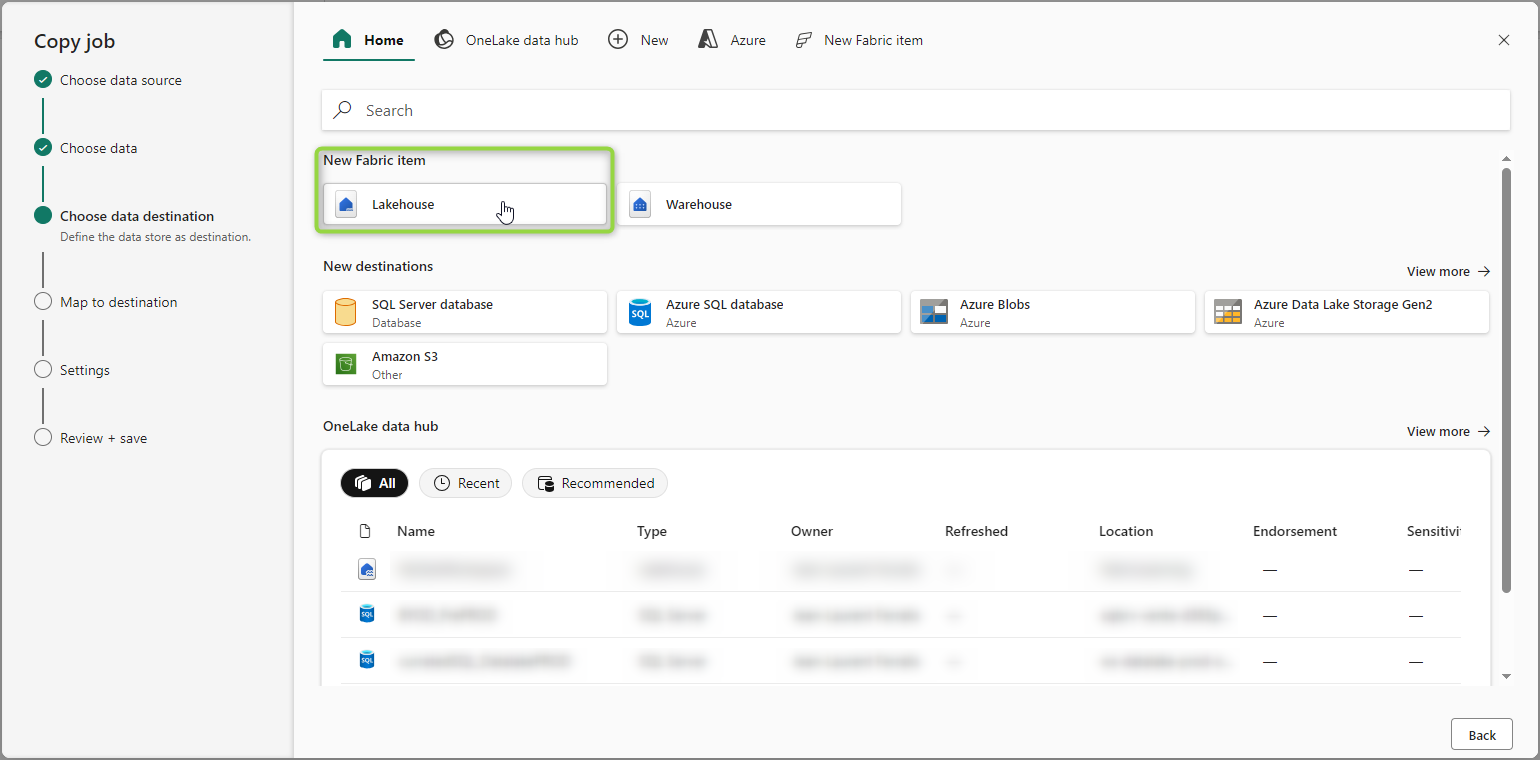Click the Azure Data Lake Storage Gen2 icon
Screen dimensions: 1540x760
[x=1228, y=312]
